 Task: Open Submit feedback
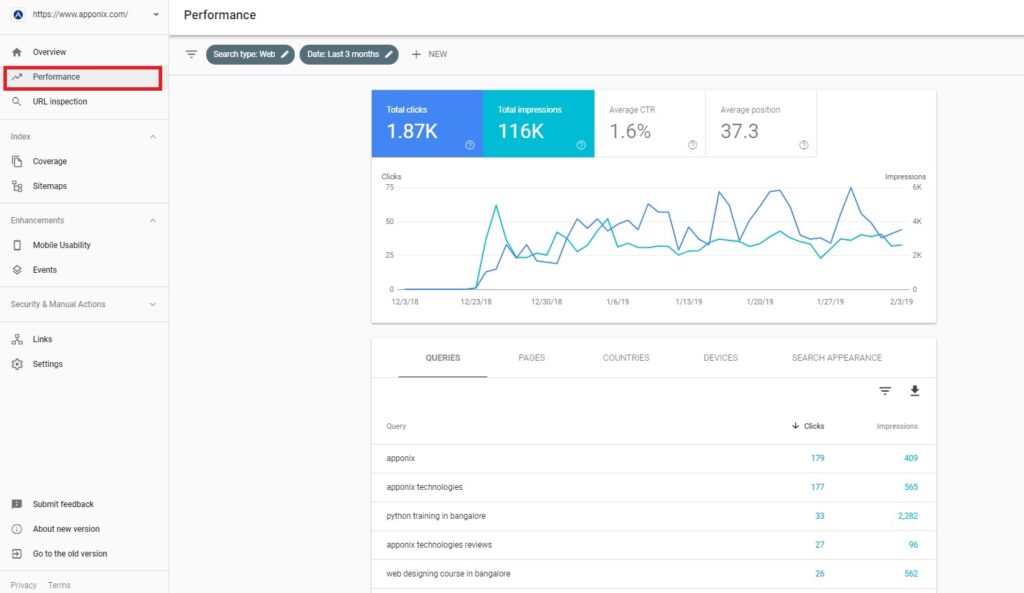pos(63,504)
